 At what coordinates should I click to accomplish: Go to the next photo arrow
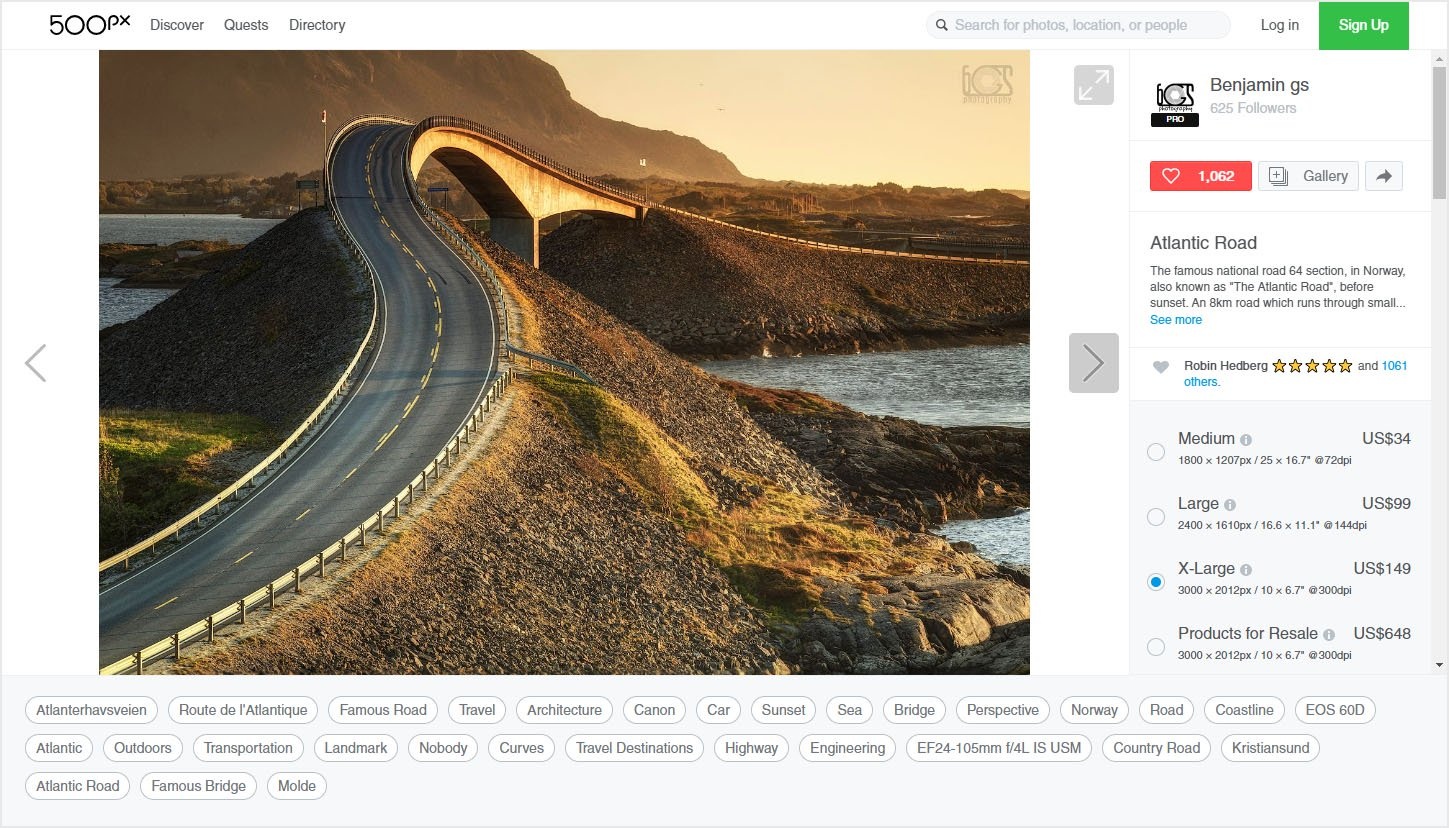[x=1093, y=363]
